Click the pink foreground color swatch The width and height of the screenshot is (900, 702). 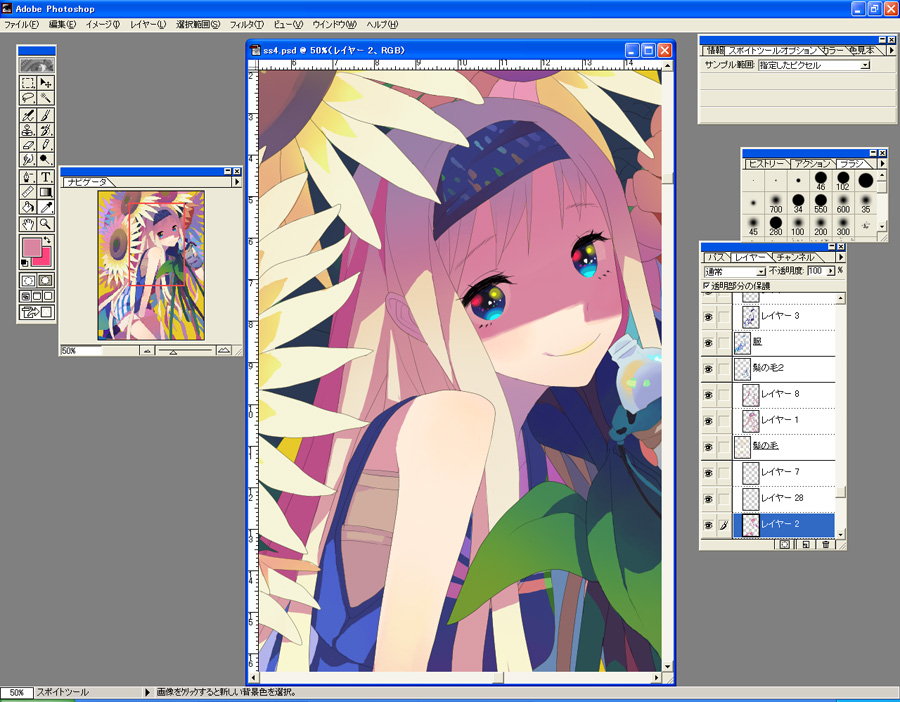(32, 247)
